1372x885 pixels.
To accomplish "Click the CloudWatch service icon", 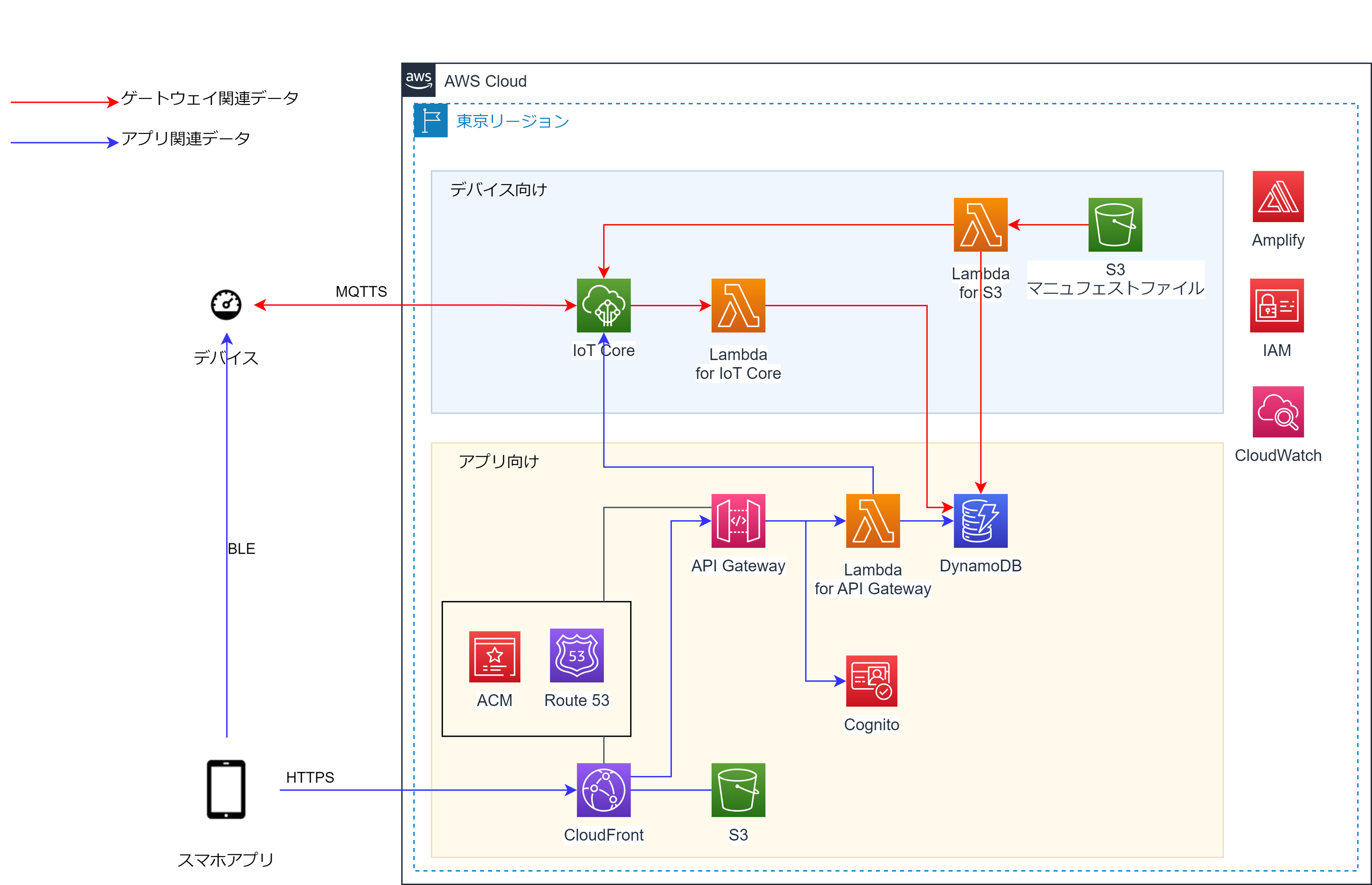I will 1278,412.
